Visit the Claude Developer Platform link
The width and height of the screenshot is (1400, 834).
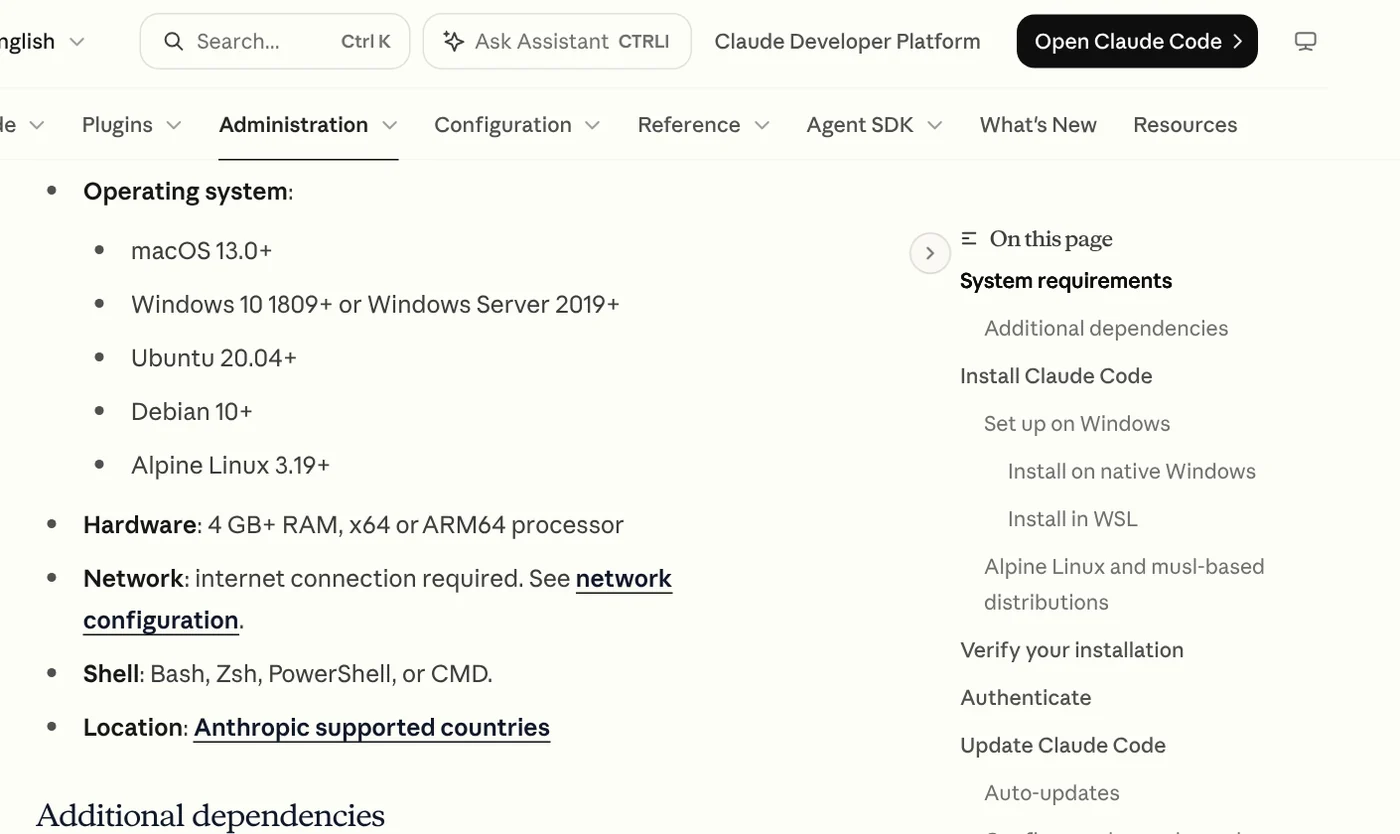pyautogui.click(x=847, y=41)
